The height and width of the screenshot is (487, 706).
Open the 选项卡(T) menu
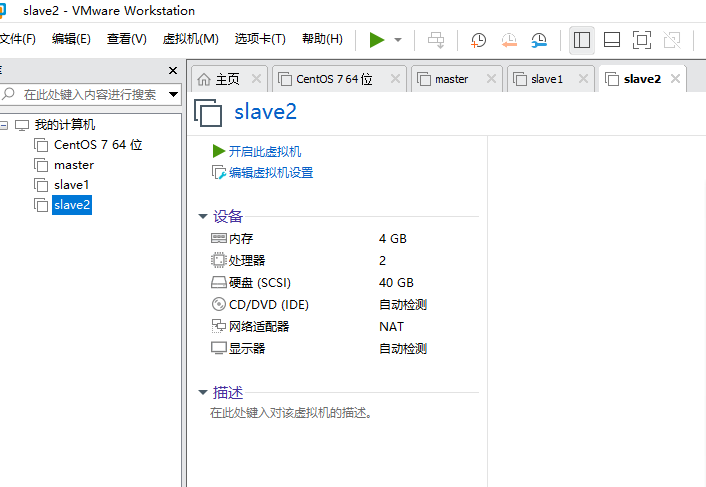tap(260, 39)
